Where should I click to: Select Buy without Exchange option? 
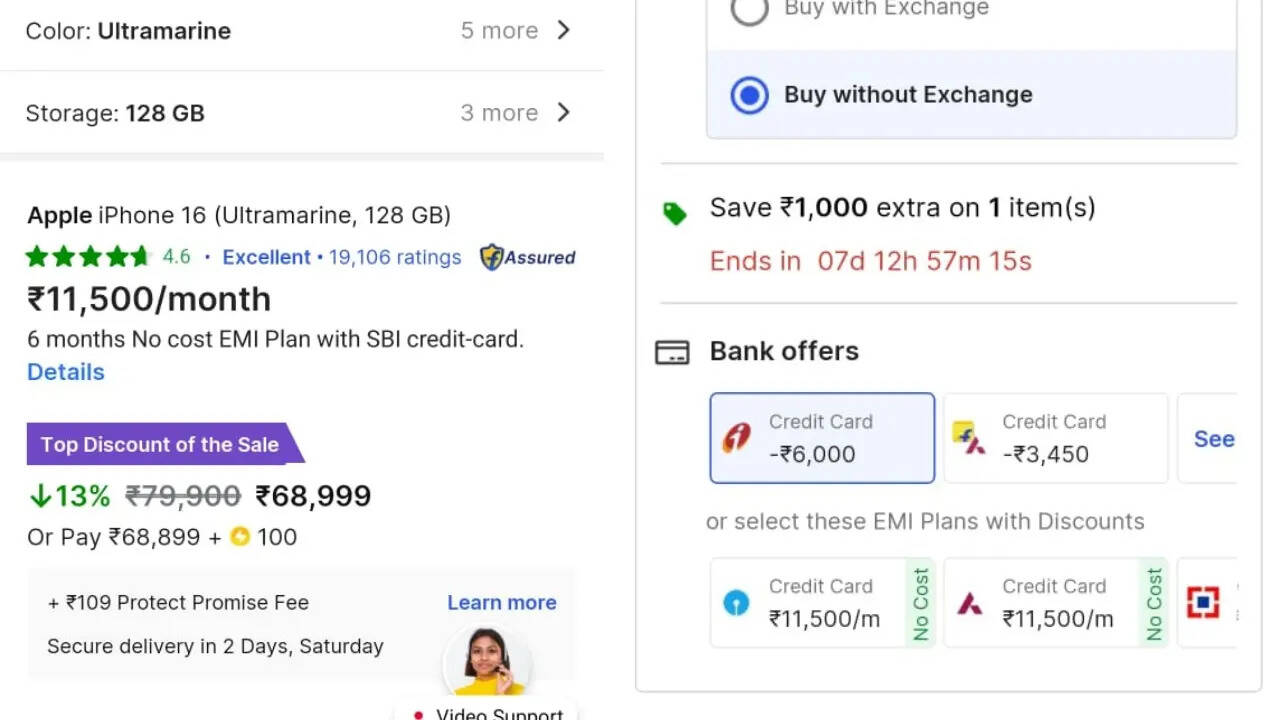[x=750, y=95]
